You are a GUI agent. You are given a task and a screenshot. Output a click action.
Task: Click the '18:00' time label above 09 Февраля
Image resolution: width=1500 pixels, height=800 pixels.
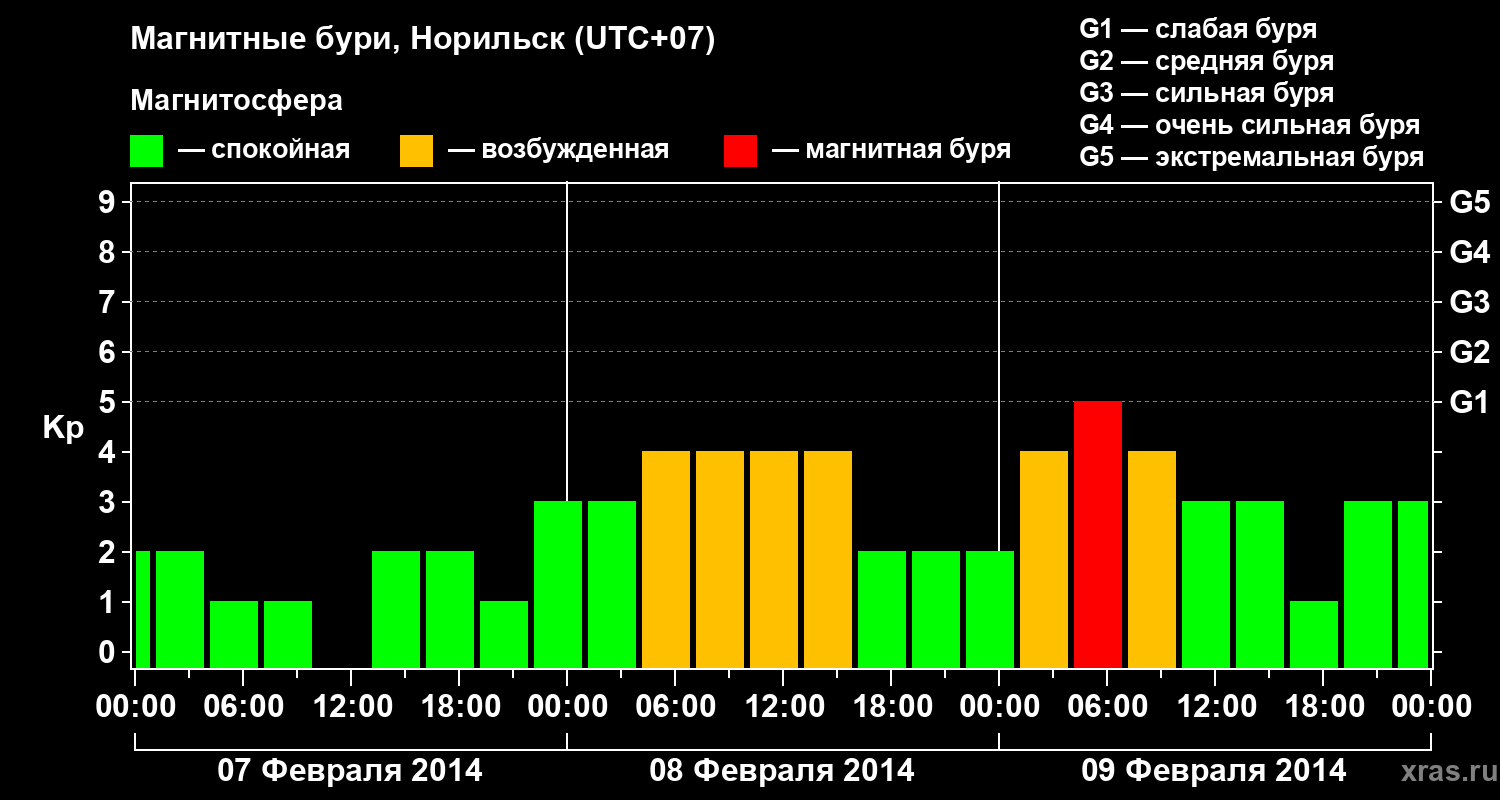point(1323,707)
